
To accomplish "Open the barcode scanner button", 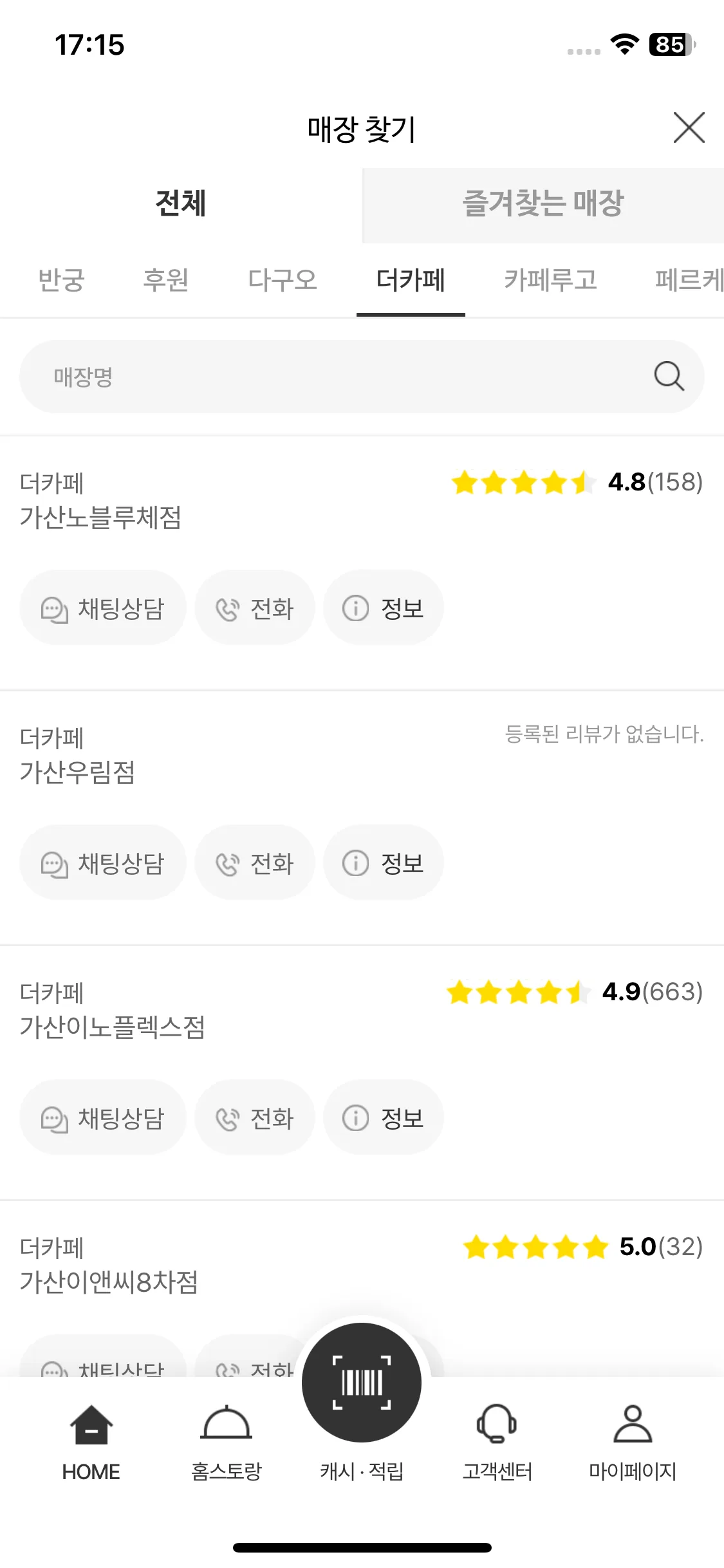I will 362,1383.
